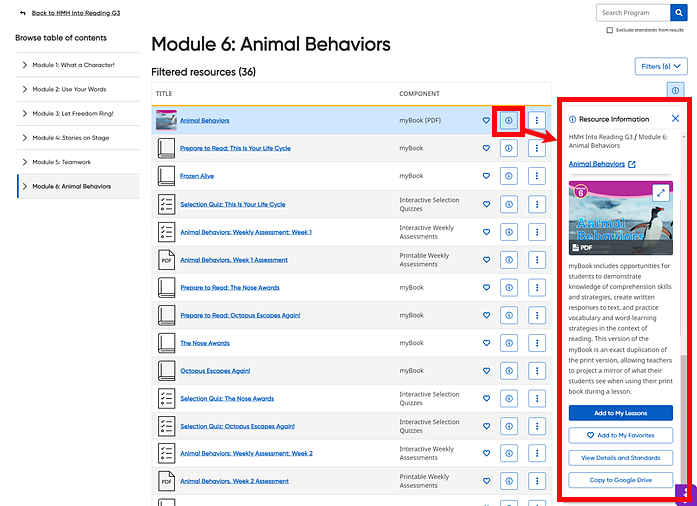Open more options for The Nose Awards row
This screenshot has height=506, width=697.
(537, 343)
